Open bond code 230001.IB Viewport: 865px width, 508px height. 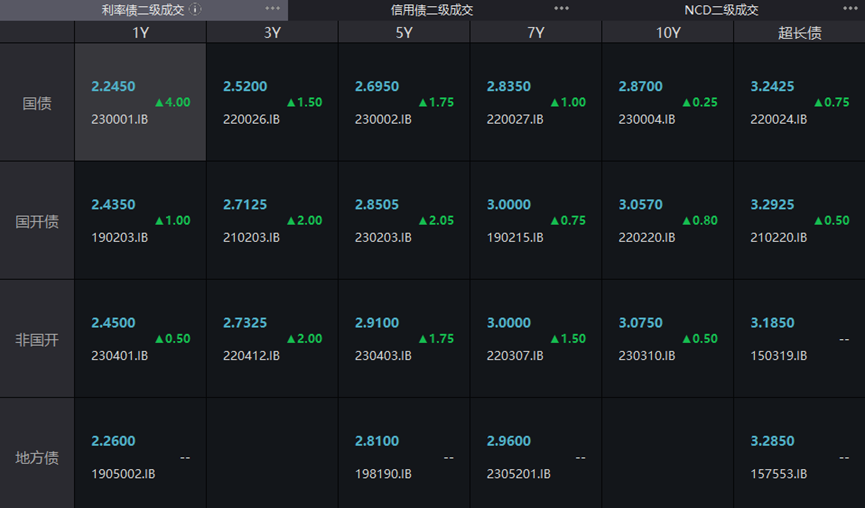pos(119,119)
